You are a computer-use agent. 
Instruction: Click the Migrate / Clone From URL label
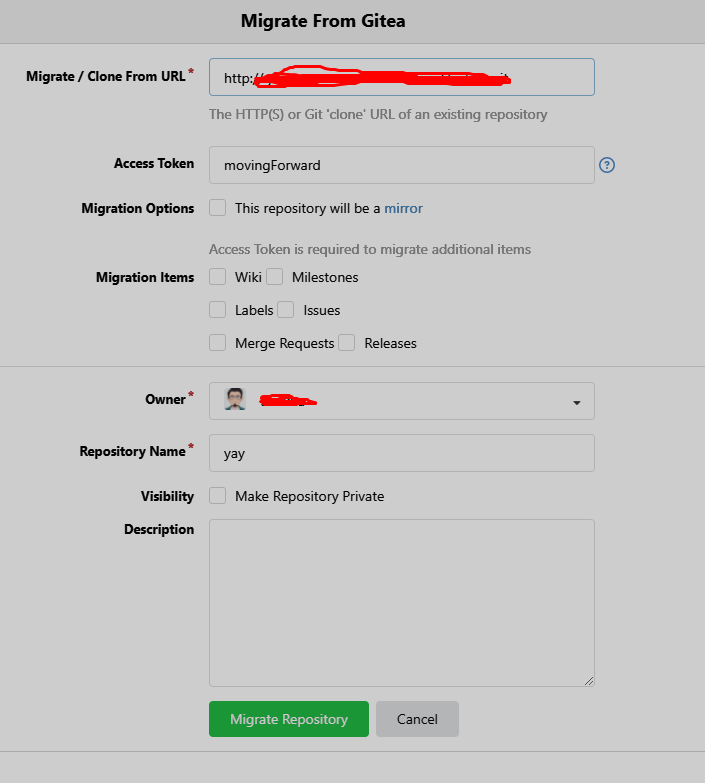coord(106,76)
